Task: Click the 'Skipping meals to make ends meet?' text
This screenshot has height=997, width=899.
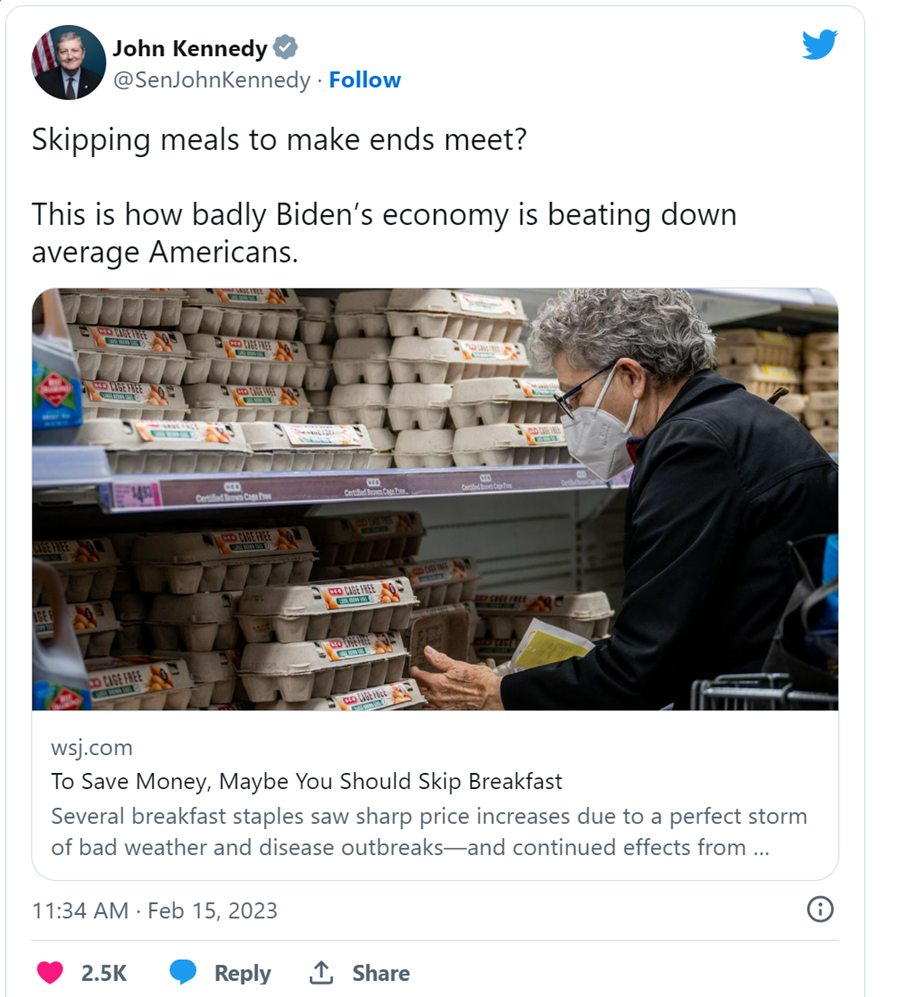Action: click(x=278, y=139)
